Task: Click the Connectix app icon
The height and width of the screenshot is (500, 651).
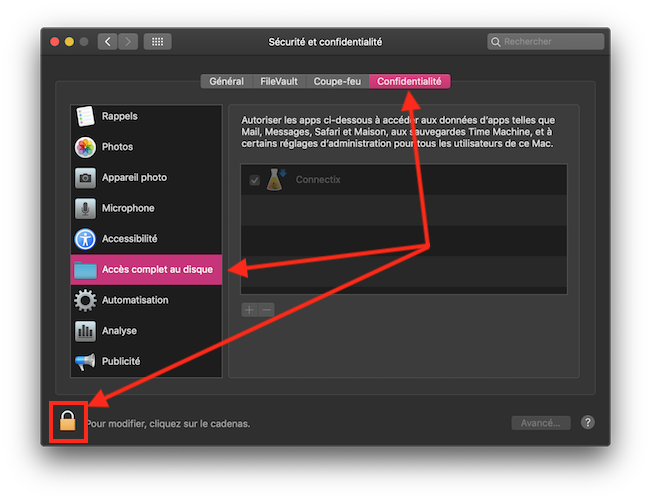Action: (x=277, y=179)
